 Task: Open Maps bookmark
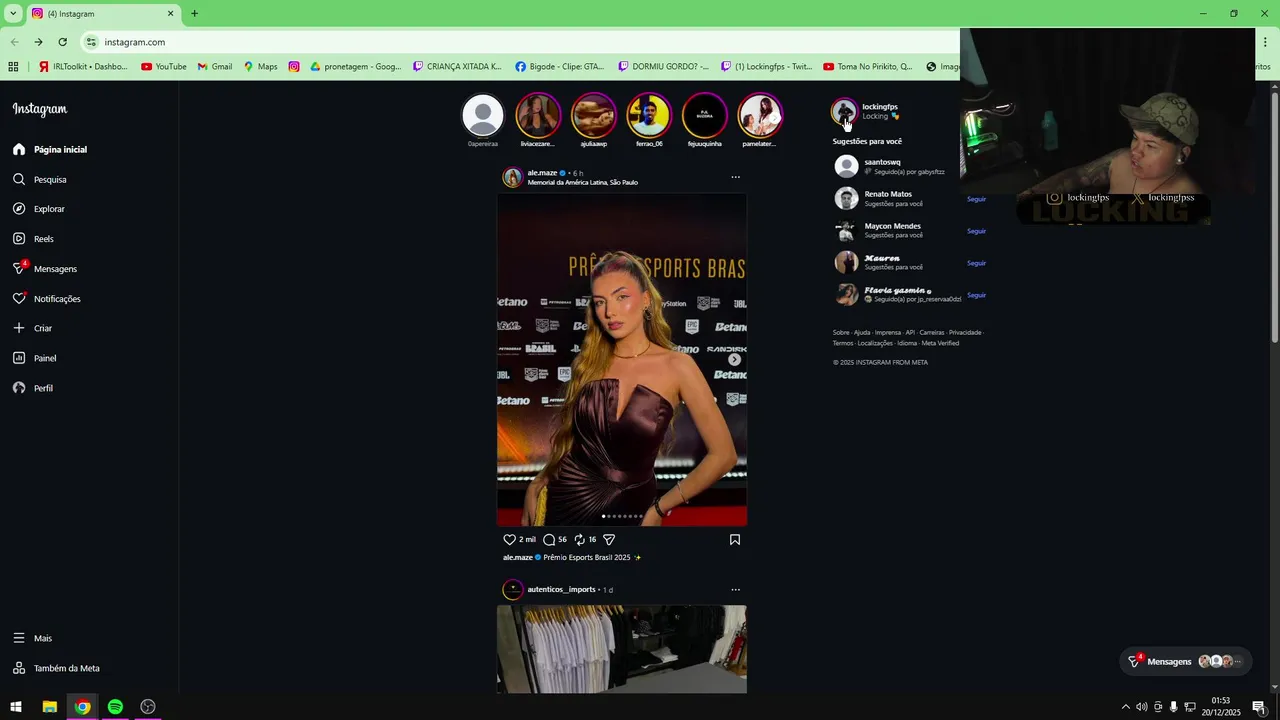[x=260, y=67]
